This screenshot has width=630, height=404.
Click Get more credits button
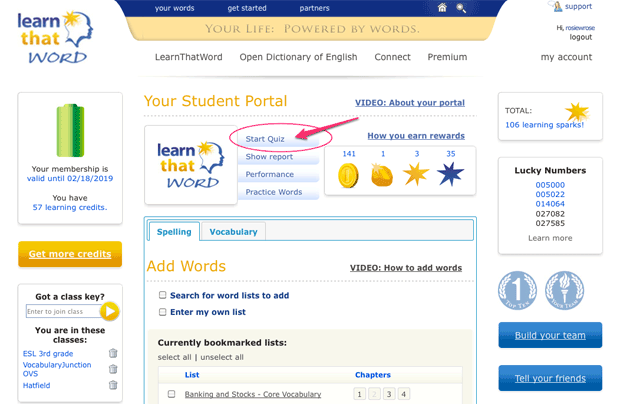(70, 254)
